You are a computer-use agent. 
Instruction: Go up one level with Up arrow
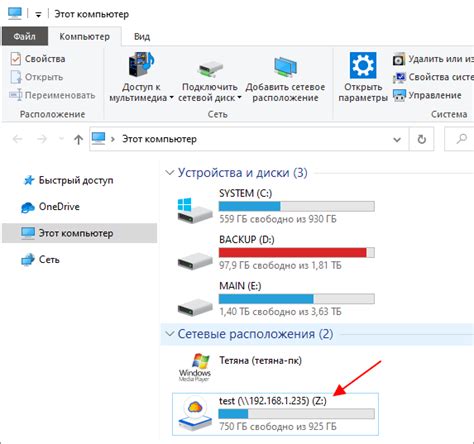coord(78,139)
